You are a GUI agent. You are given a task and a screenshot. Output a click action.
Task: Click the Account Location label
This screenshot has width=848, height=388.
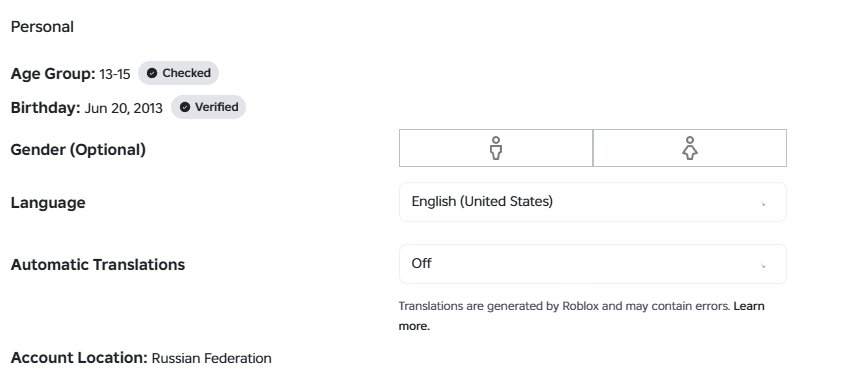[x=79, y=358]
